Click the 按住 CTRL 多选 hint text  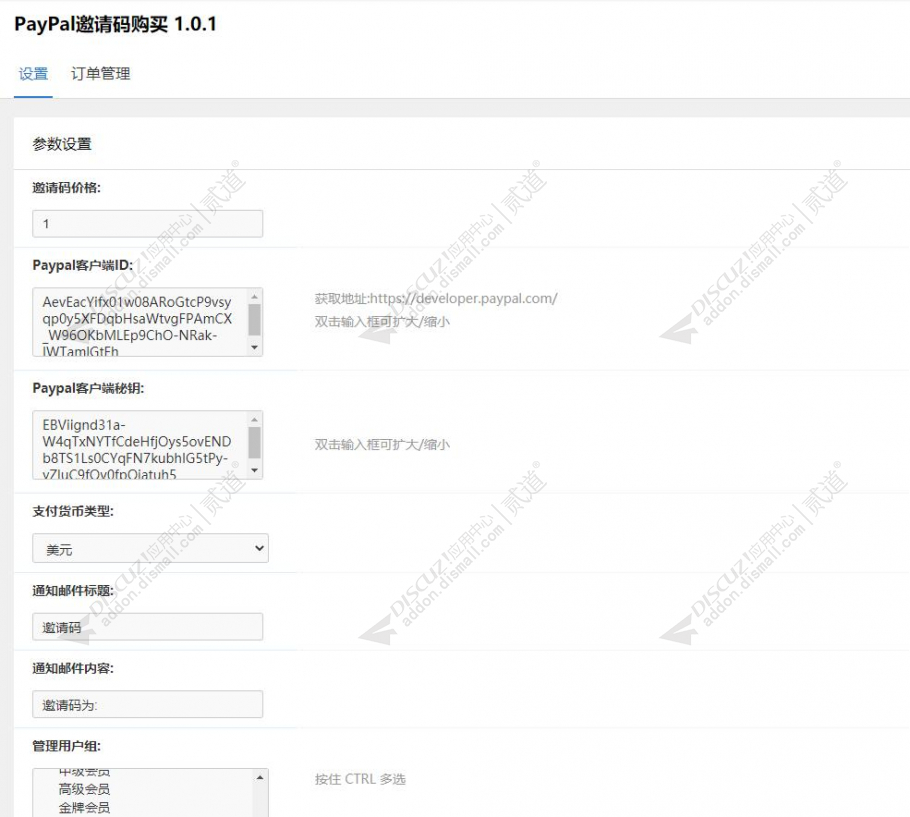click(x=360, y=779)
